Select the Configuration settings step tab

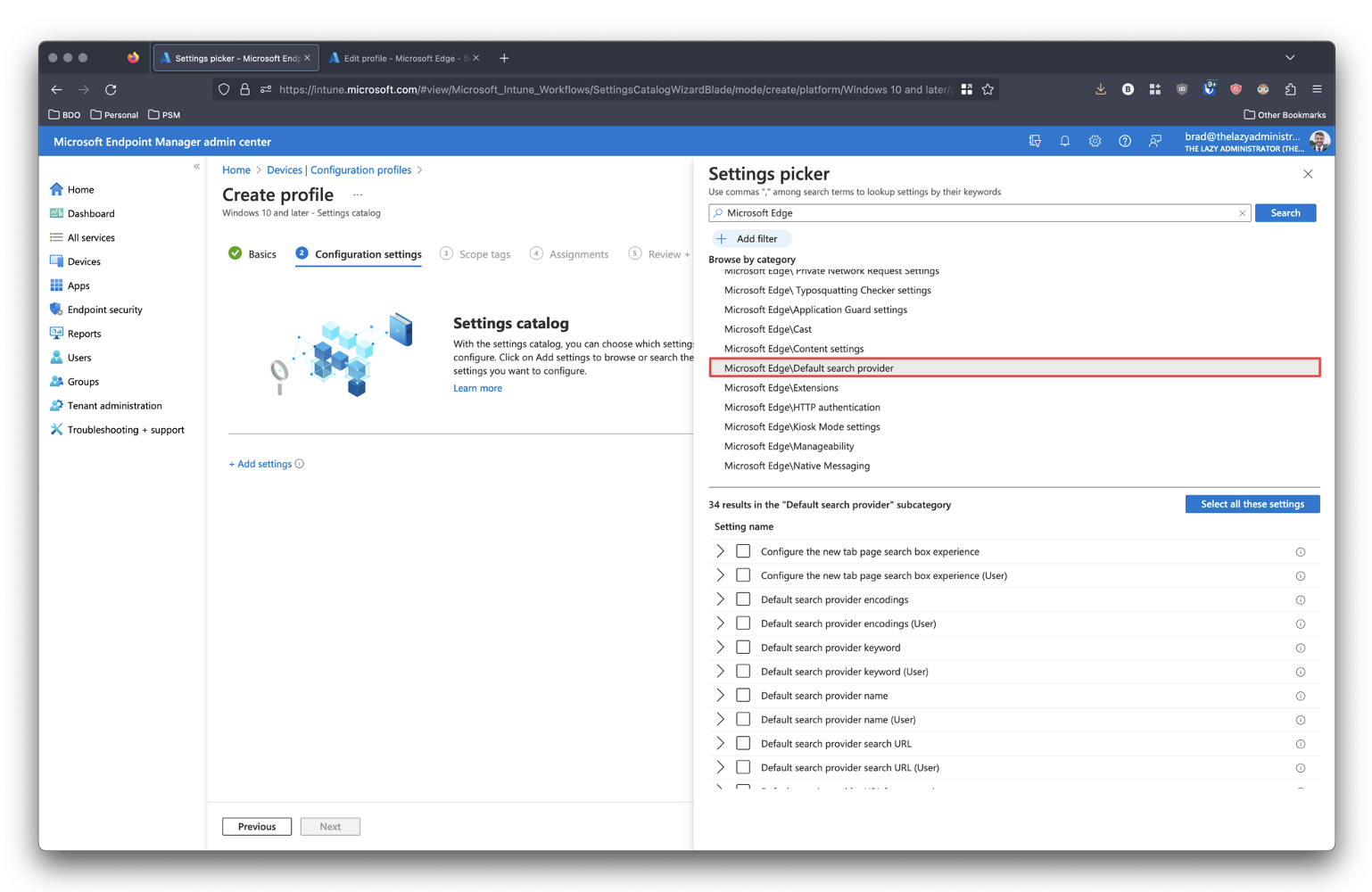(359, 254)
